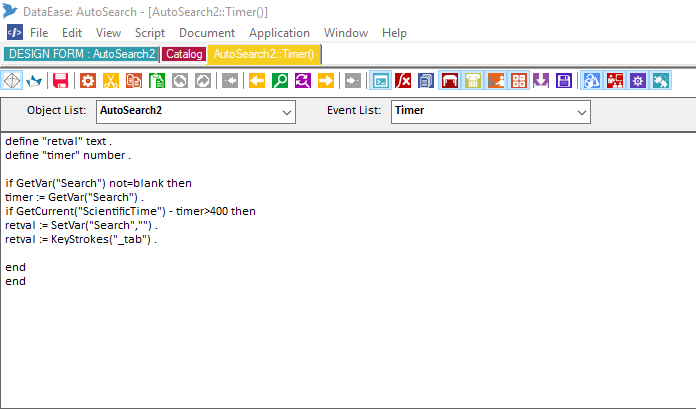The image size is (696, 409).
Task: Click the teal puzzle pieces icon
Action: [660, 81]
